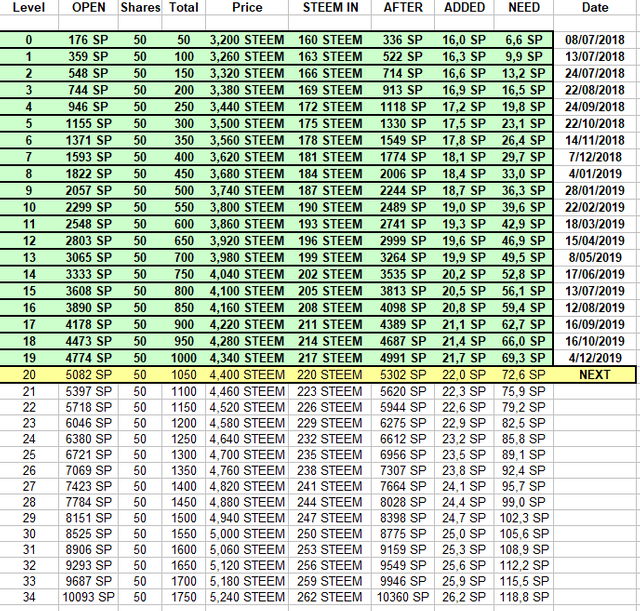Select the Date header cell
The height and width of the screenshot is (611, 640).
(595, 7)
